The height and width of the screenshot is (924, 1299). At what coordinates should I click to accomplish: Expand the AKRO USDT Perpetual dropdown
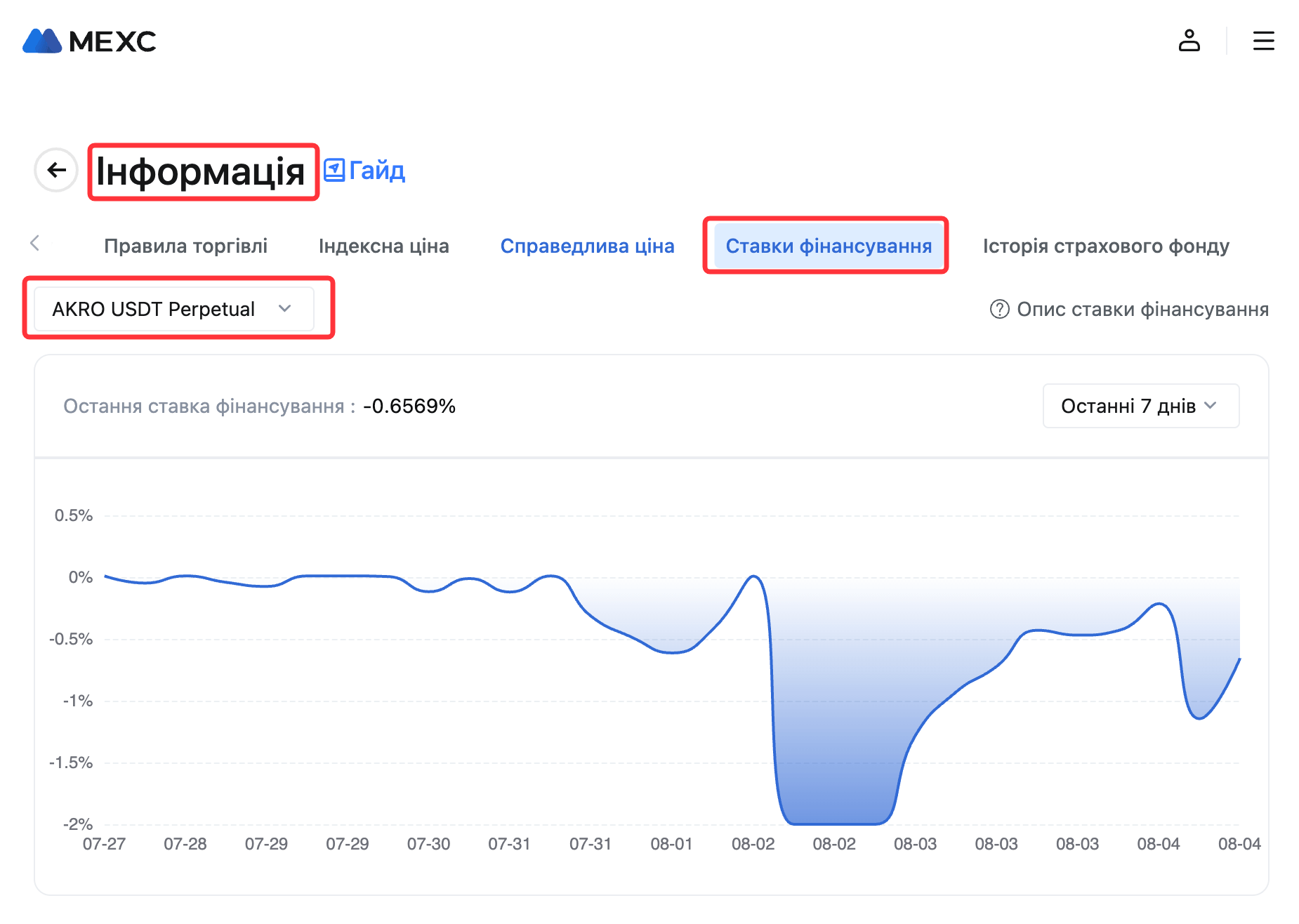pyautogui.click(x=173, y=309)
